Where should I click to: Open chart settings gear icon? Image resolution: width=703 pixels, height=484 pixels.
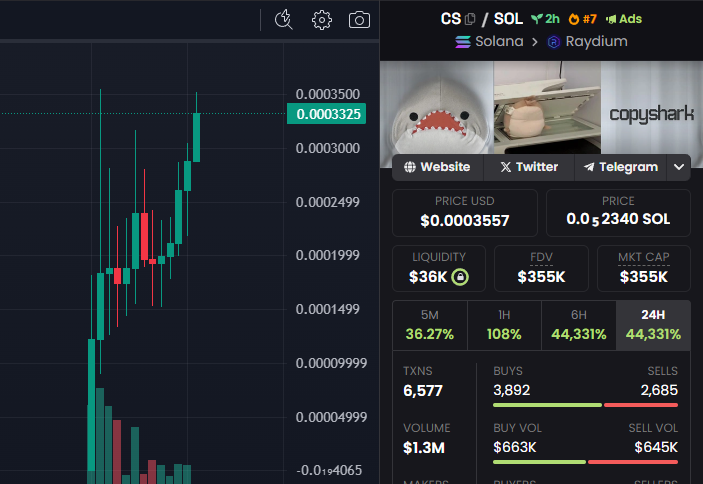[x=321, y=20]
